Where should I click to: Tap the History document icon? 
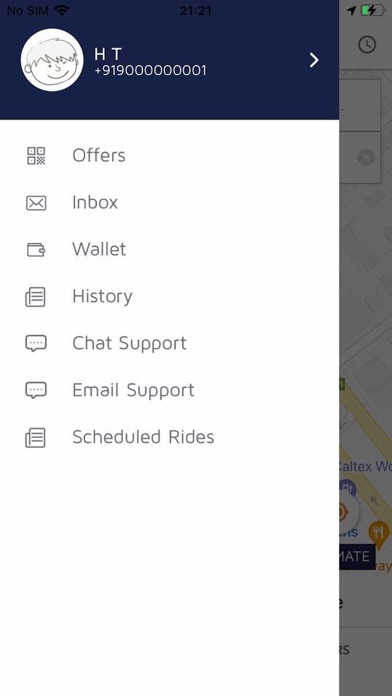tap(36, 297)
